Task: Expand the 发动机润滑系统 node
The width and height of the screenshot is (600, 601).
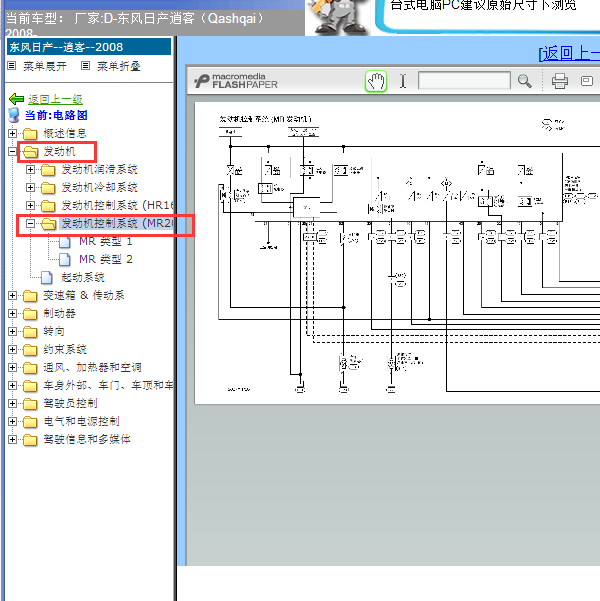Action: (30, 169)
